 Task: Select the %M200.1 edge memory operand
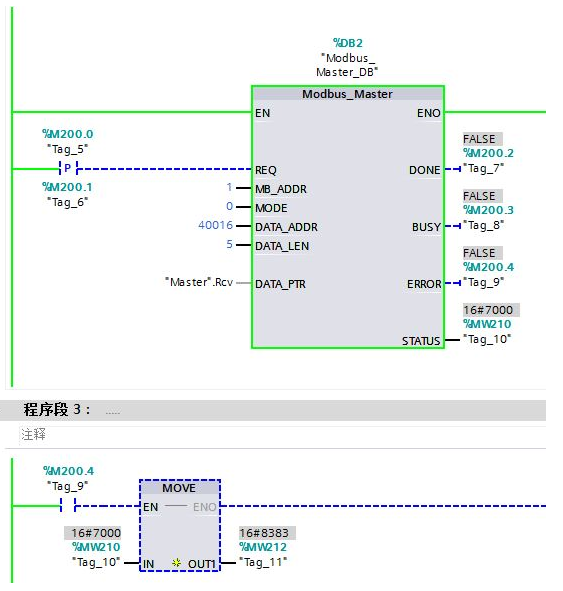pos(67,187)
